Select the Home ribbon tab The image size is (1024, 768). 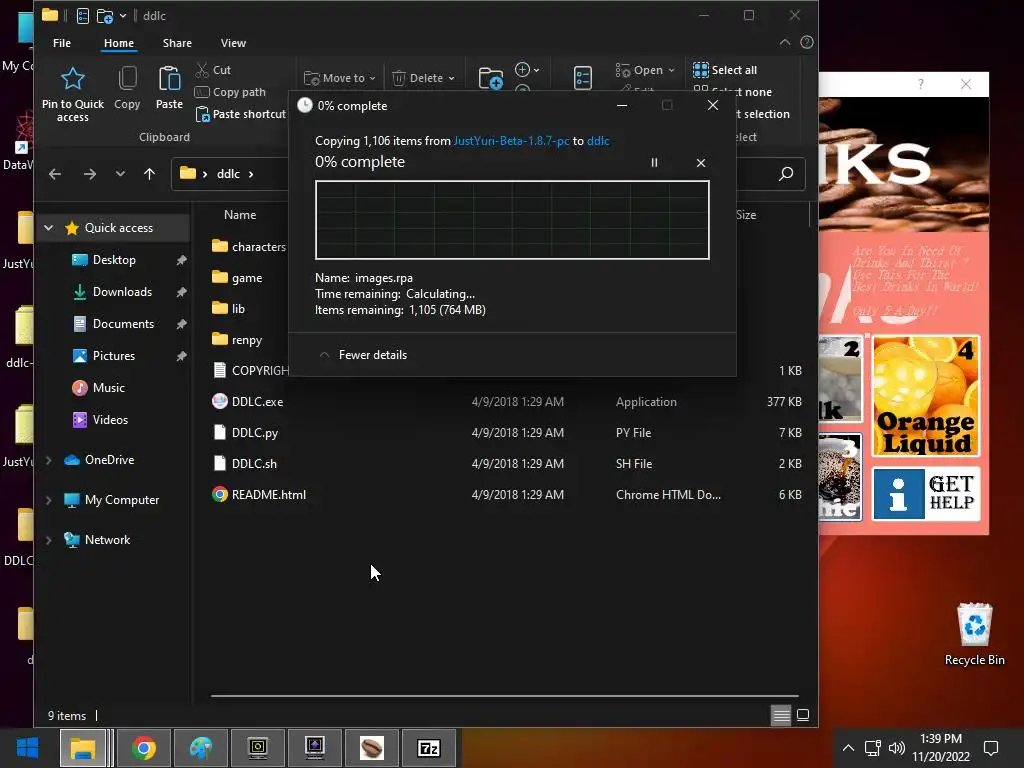(119, 43)
